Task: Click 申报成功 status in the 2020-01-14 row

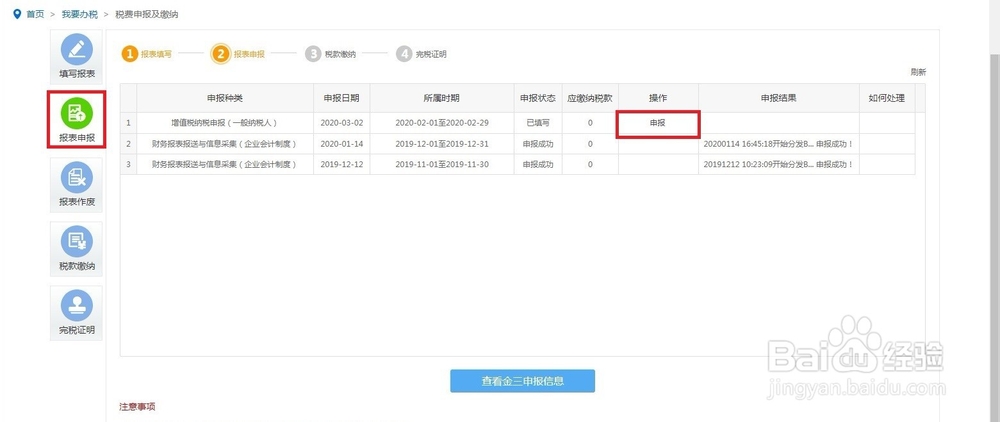Action: [538, 144]
